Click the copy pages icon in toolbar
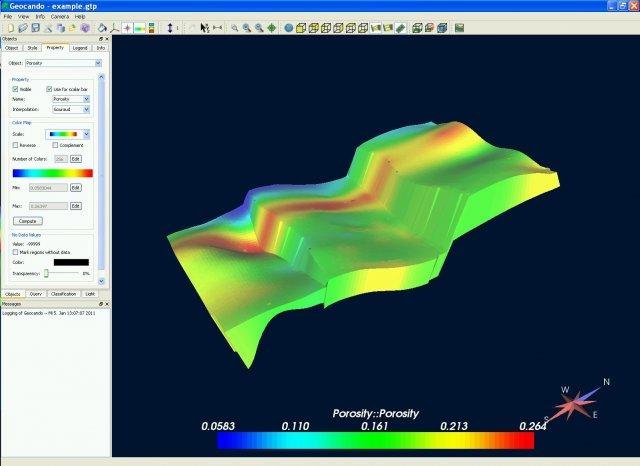Image resolution: width=640 pixels, height=466 pixels. pos(60,28)
